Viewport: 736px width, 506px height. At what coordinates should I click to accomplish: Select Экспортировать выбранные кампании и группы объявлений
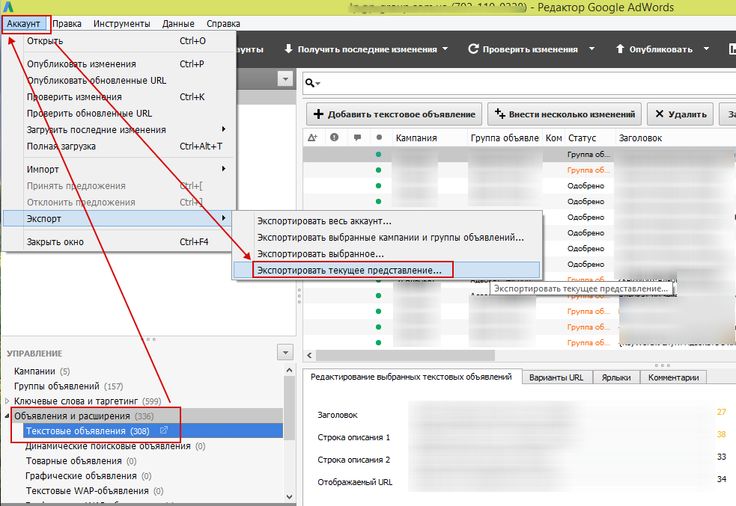tap(387, 238)
